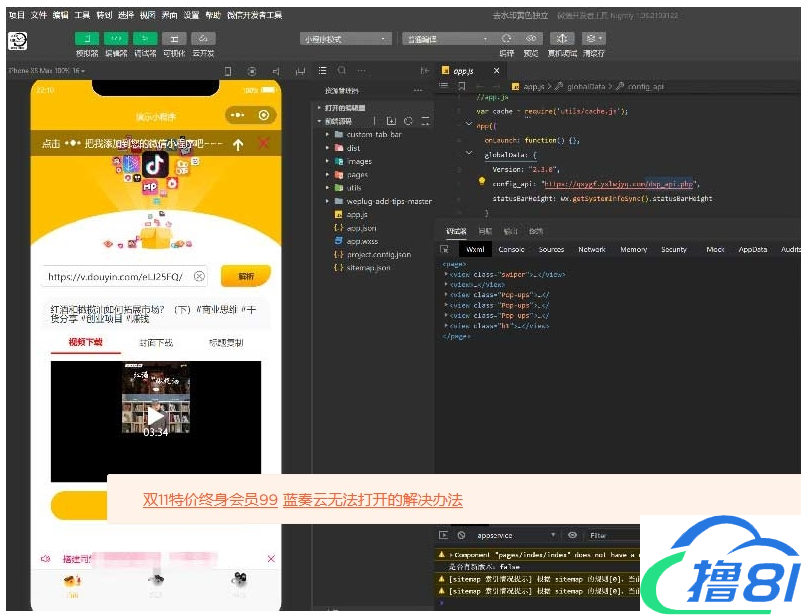Click the 预览 preview eye icon
Image resolution: width=802 pixels, height=615 pixels.
pos(531,38)
